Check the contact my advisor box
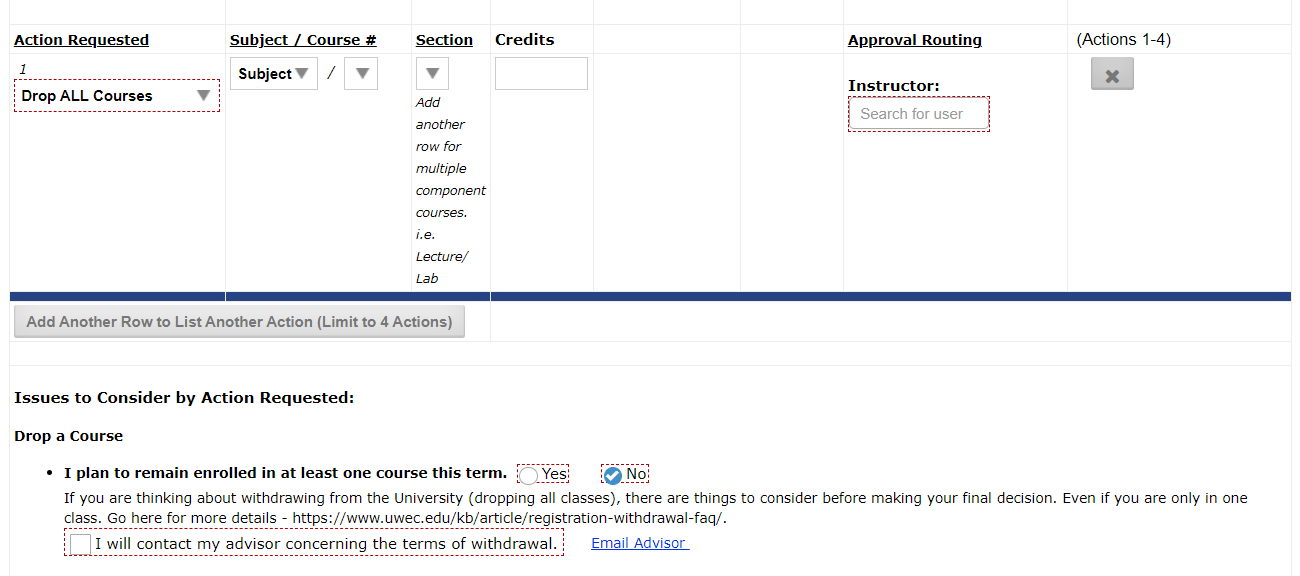1300x576 pixels. (81, 544)
